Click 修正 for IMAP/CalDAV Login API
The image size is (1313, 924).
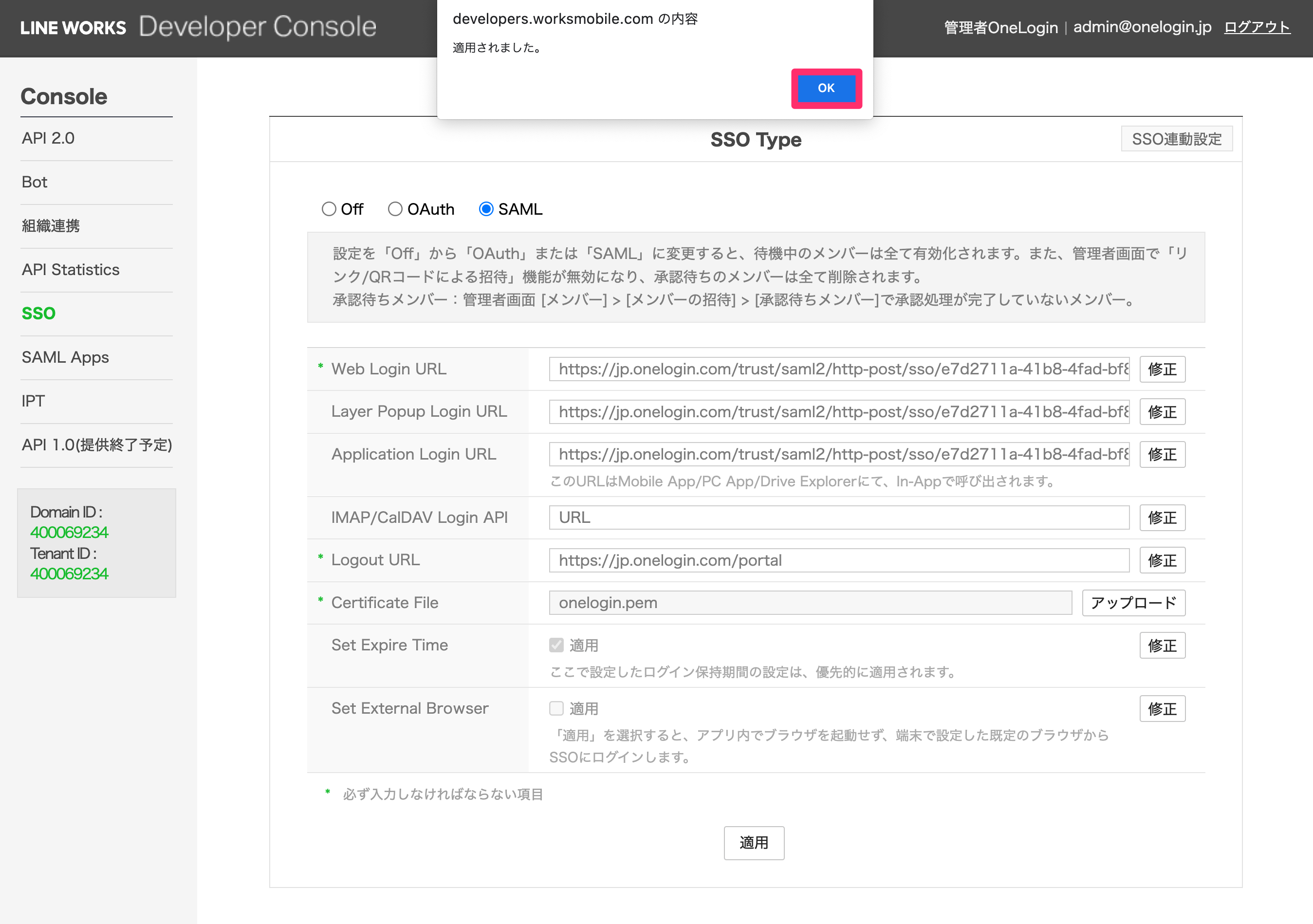click(x=1162, y=517)
